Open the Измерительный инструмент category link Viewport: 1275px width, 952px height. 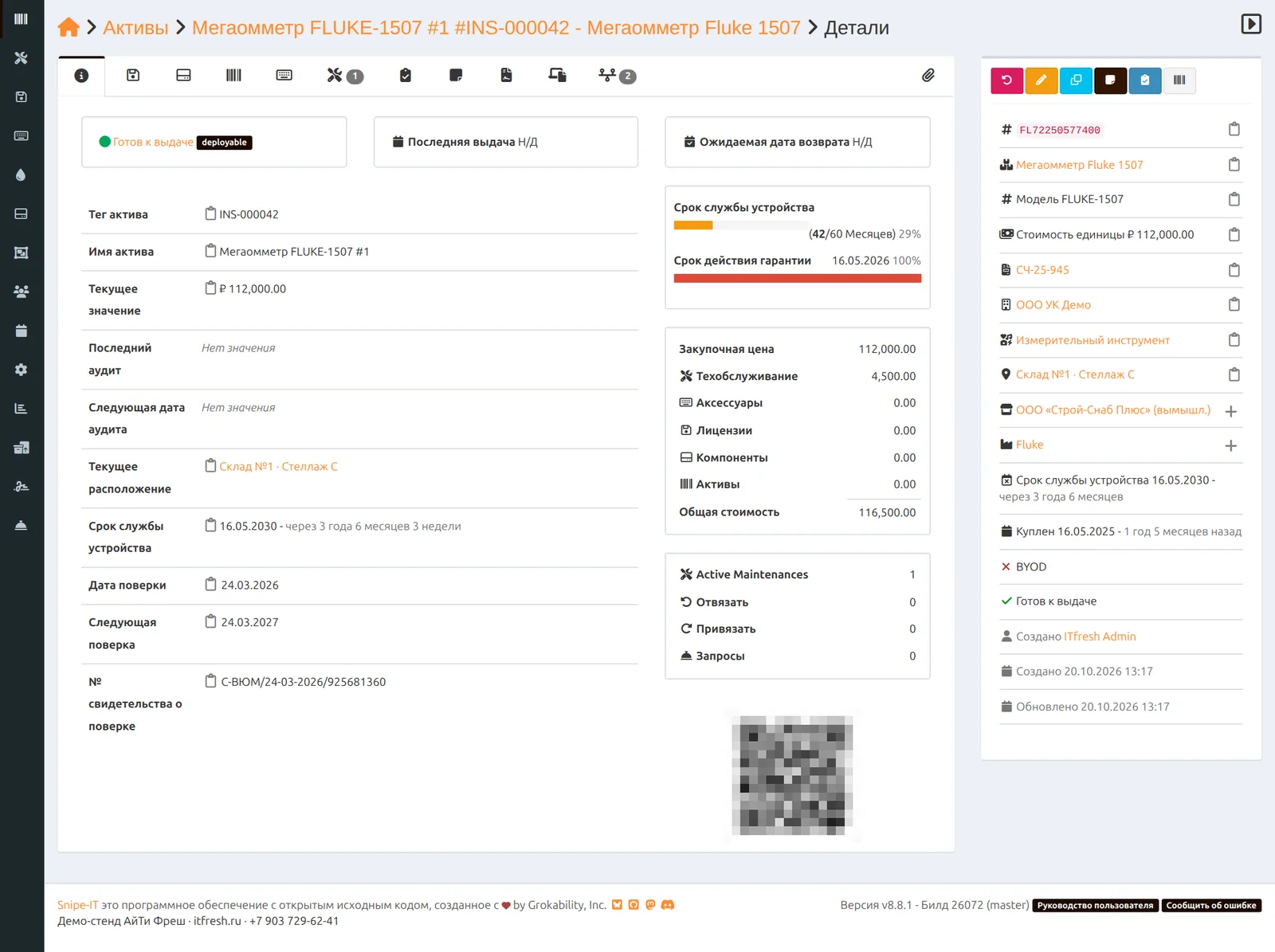tap(1093, 340)
